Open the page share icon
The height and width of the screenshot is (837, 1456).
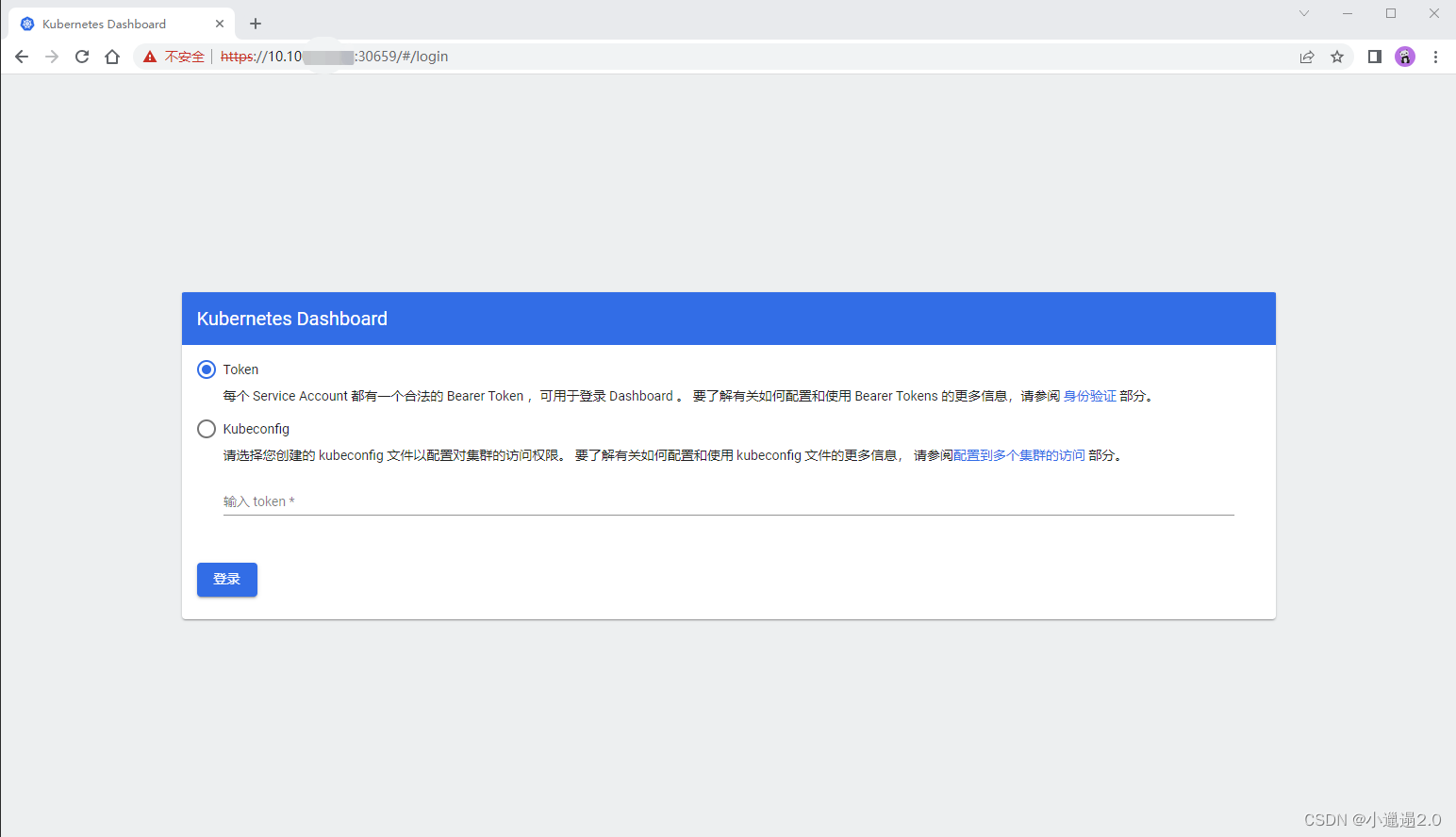[x=1307, y=57]
